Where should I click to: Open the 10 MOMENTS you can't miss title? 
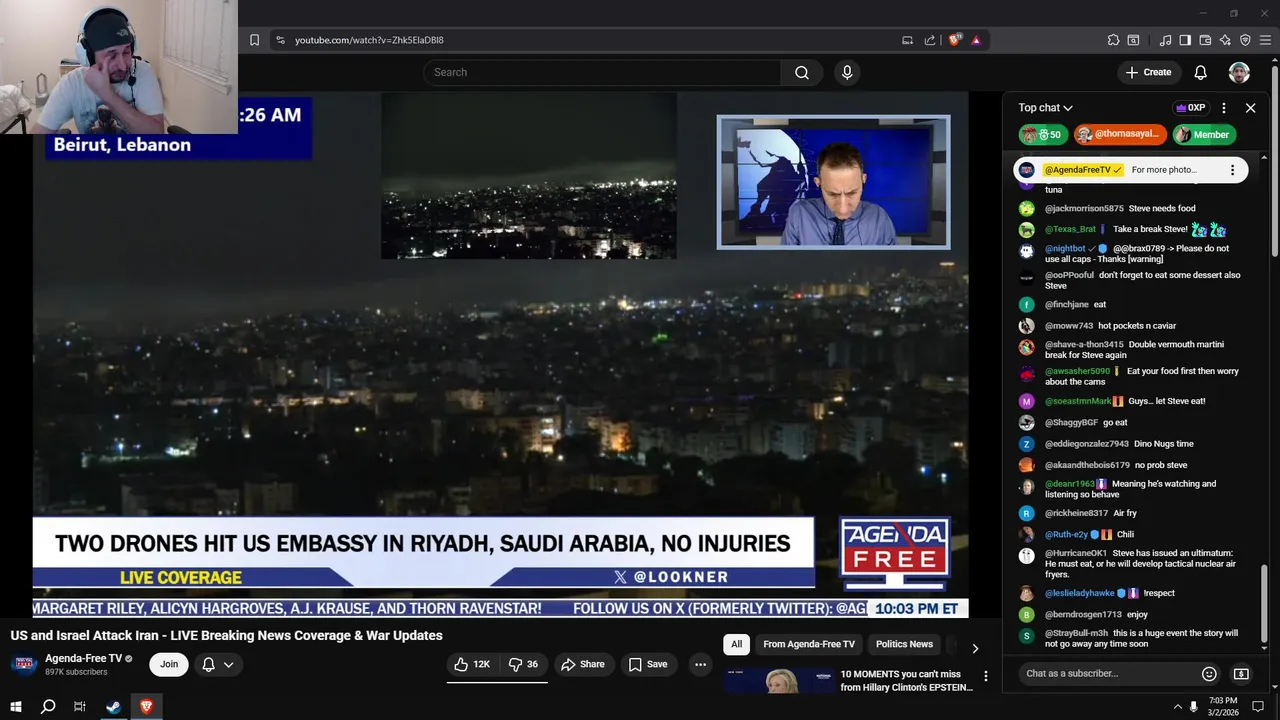tap(906, 681)
